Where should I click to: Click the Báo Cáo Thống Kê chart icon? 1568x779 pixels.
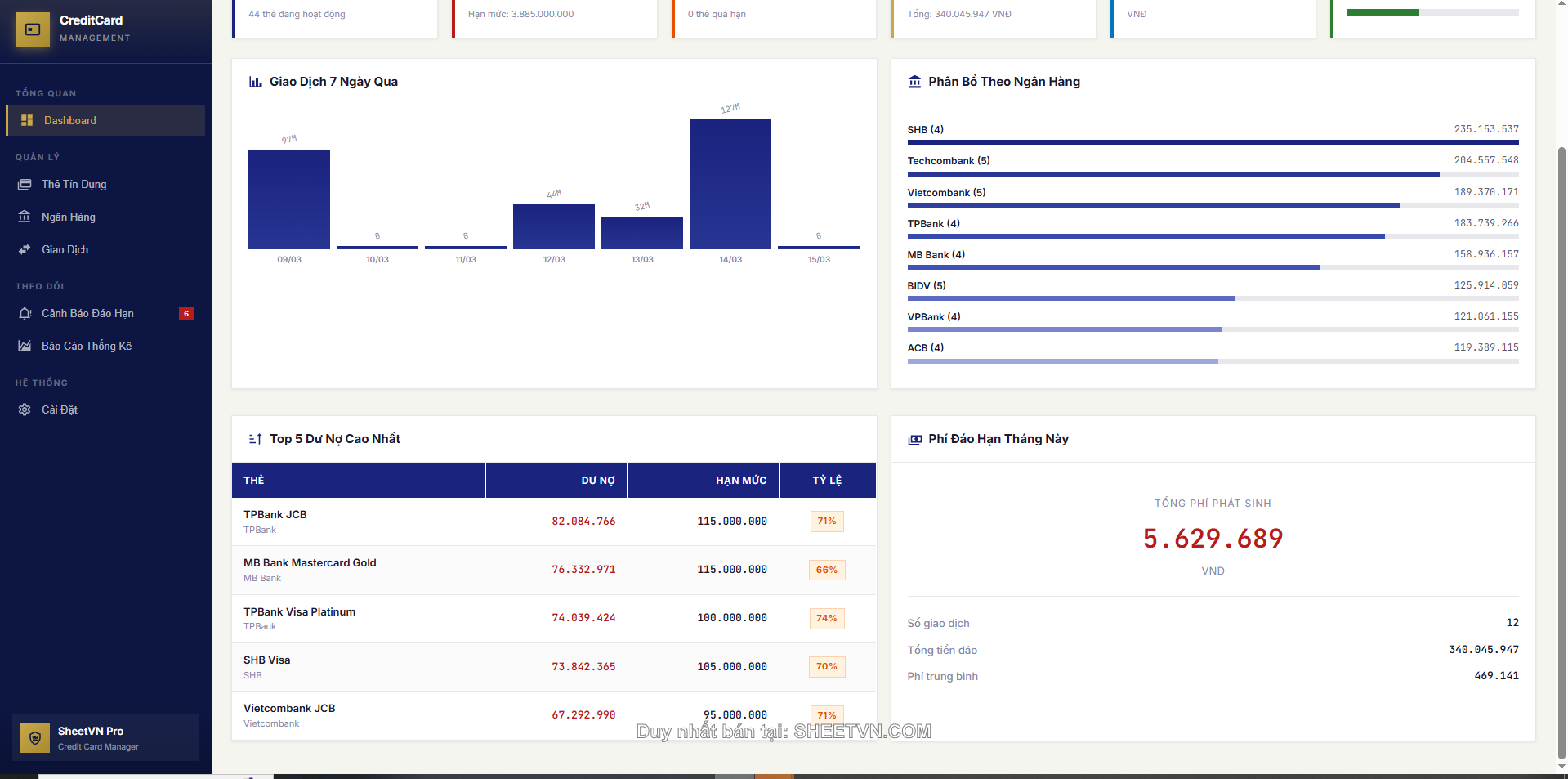point(25,346)
